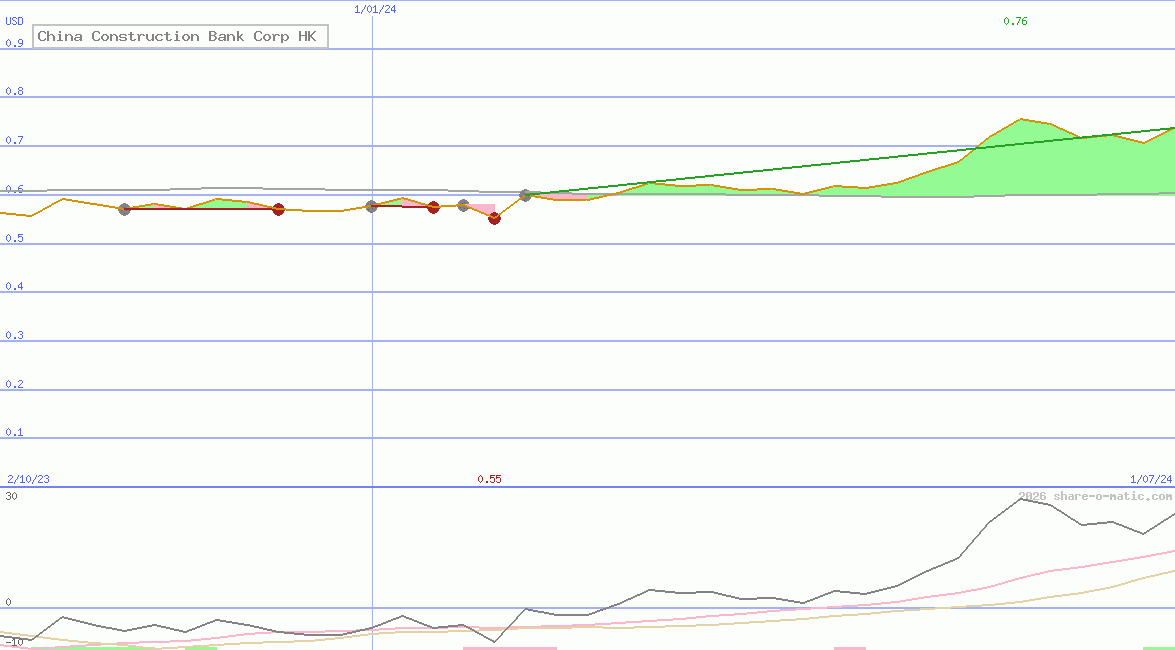Click the 0.4 price axis label
This screenshot has height=650, width=1175.
pyautogui.click(x=14, y=286)
